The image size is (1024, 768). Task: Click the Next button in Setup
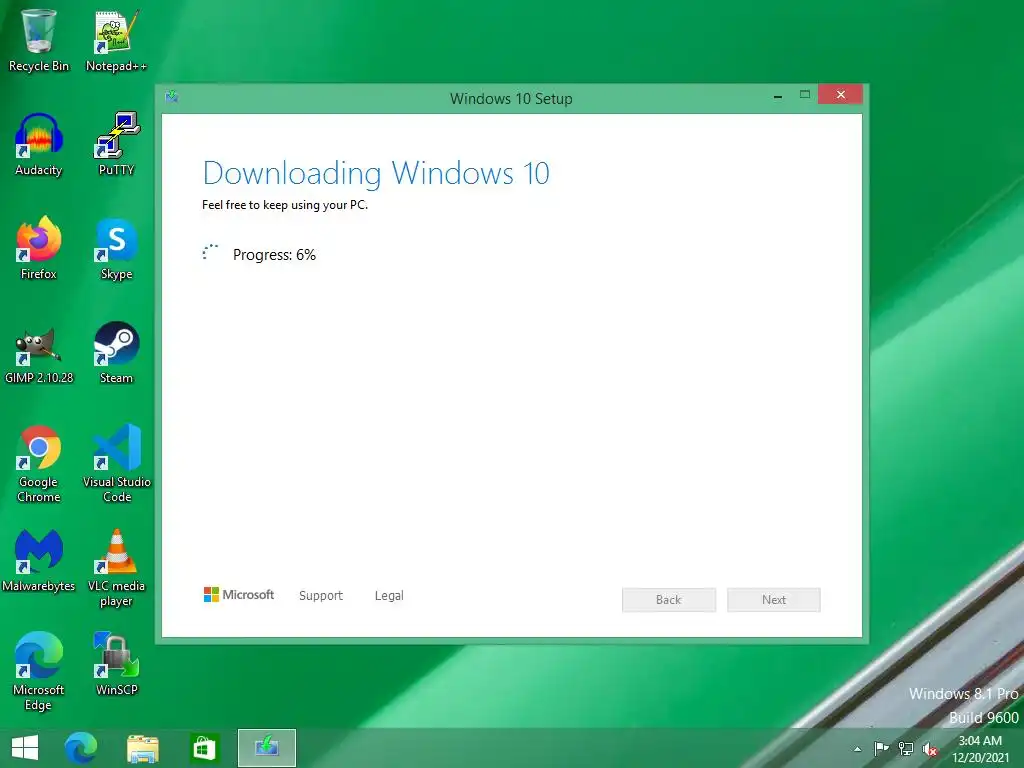coord(774,600)
